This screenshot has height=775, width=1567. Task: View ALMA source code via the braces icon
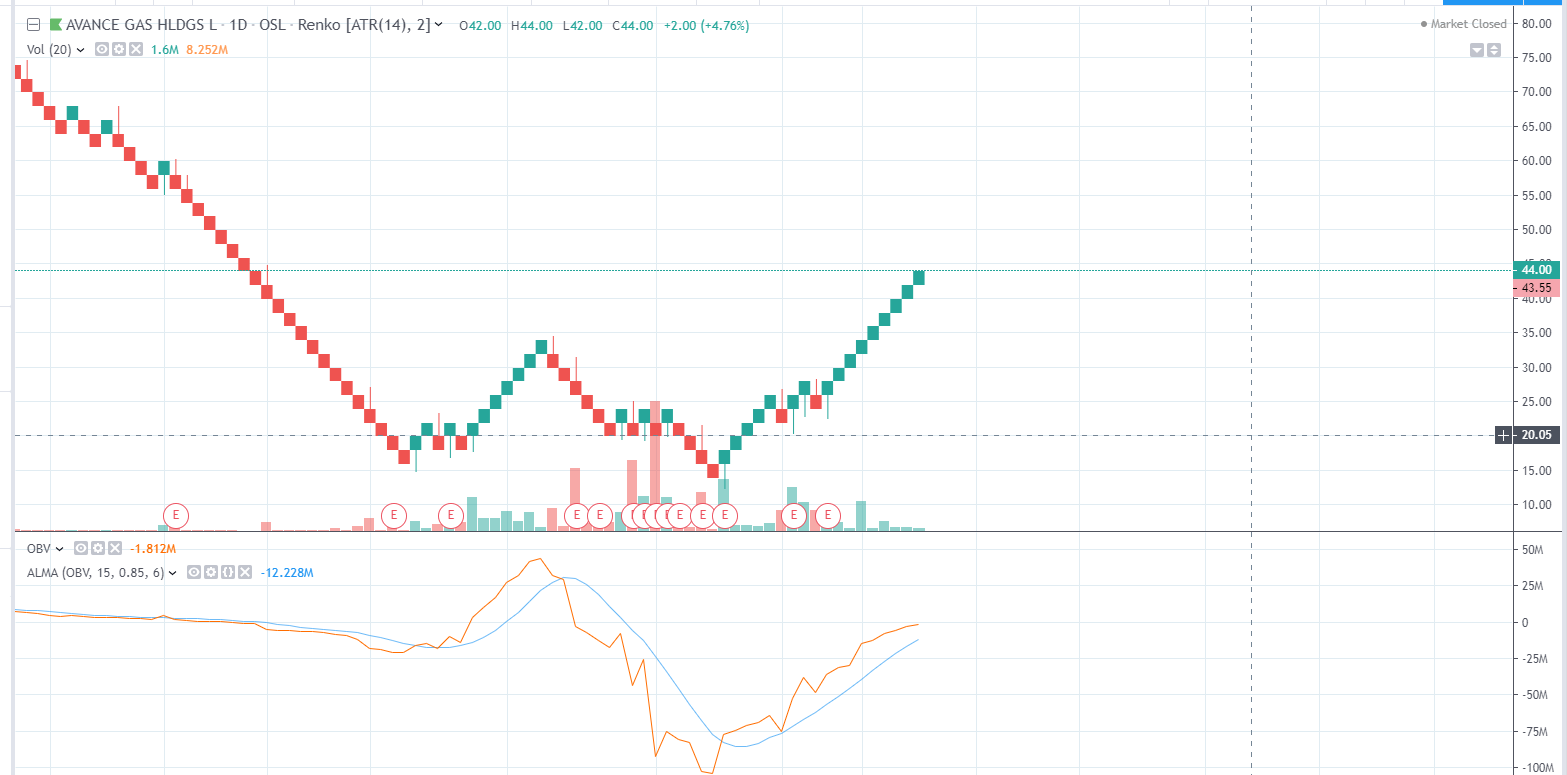[x=228, y=573]
